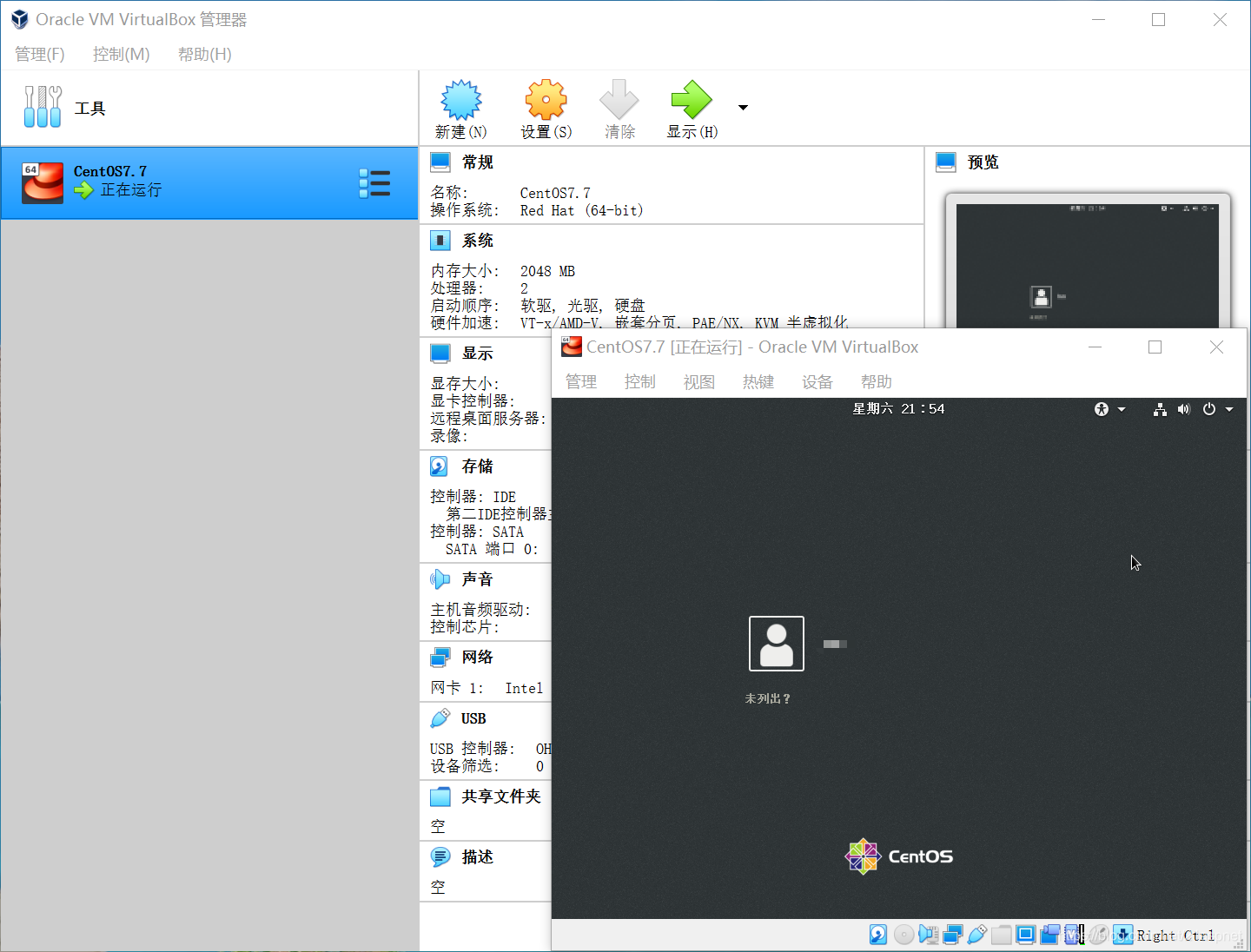Select the CentOS7.7 machine in list
The image size is (1251, 952).
pos(208,182)
